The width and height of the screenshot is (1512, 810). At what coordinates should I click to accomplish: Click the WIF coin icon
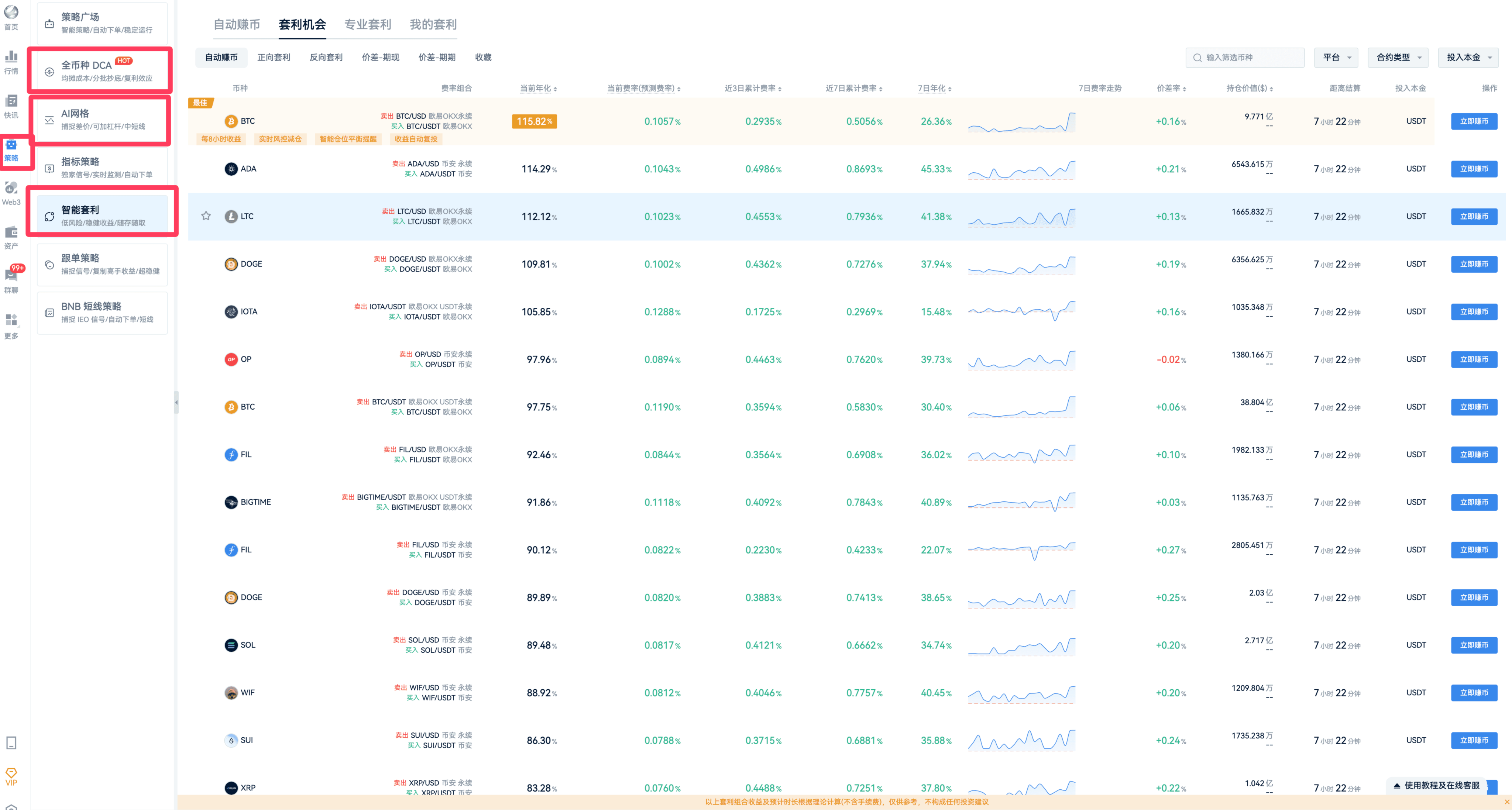231,693
